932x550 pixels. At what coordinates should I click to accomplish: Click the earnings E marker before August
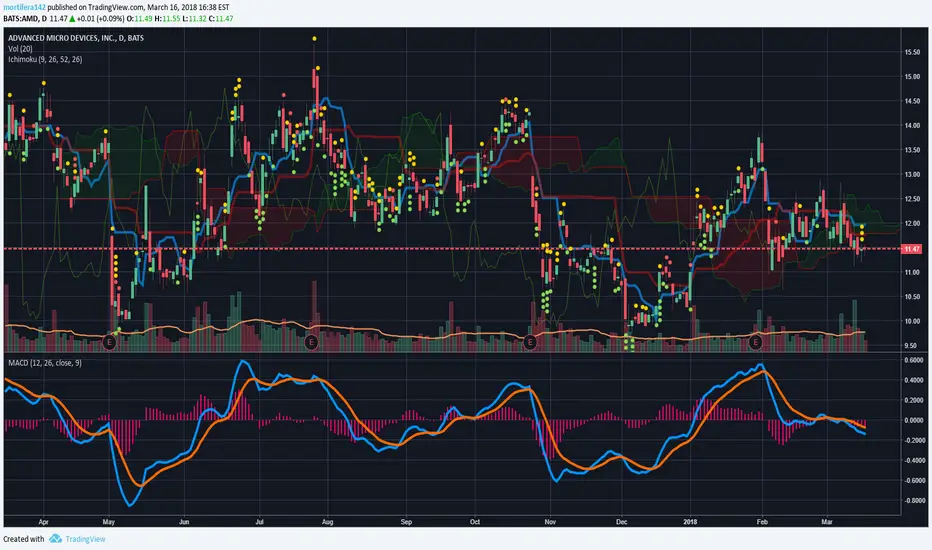(311, 342)
